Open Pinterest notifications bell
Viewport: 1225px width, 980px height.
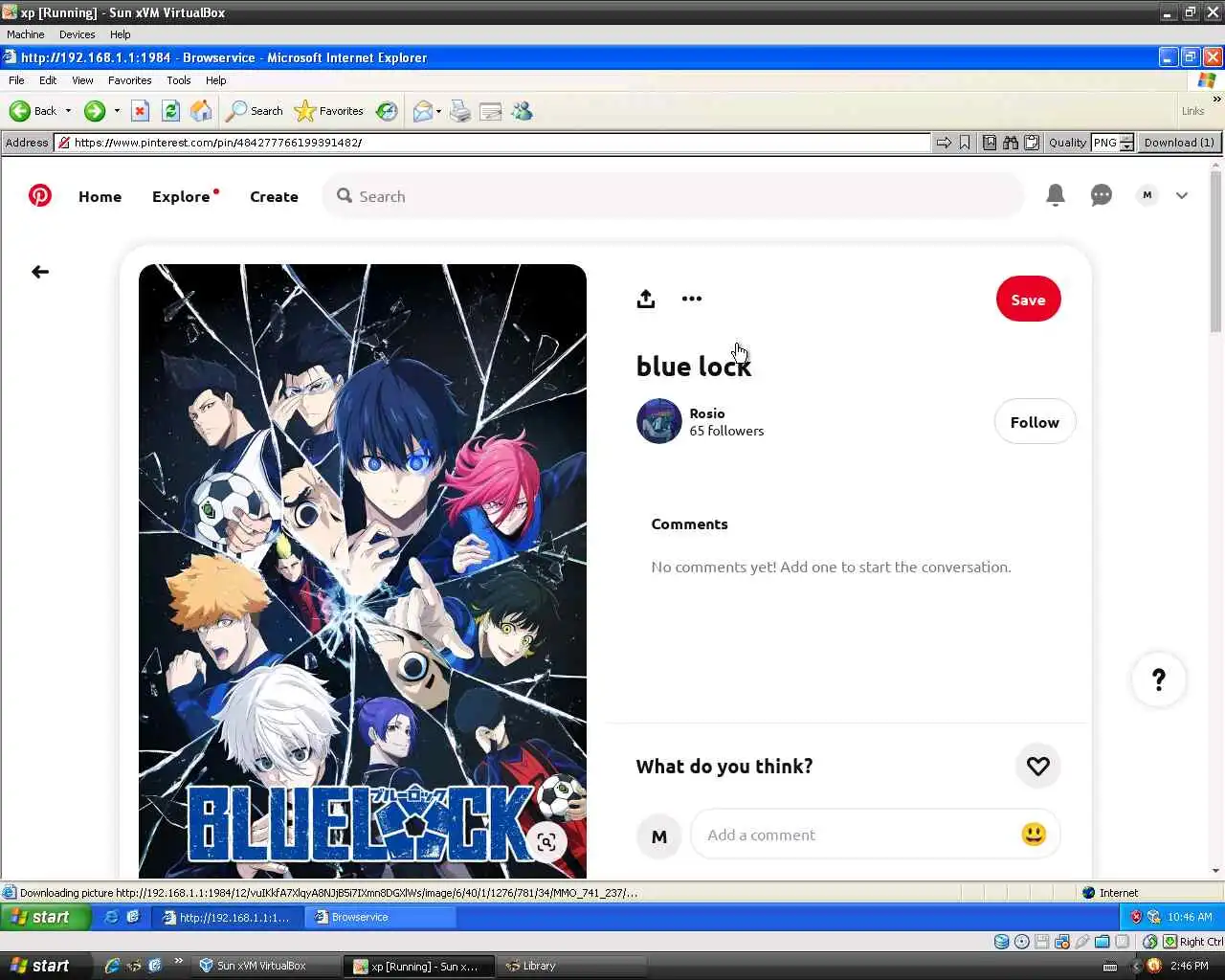point(1056,195)
